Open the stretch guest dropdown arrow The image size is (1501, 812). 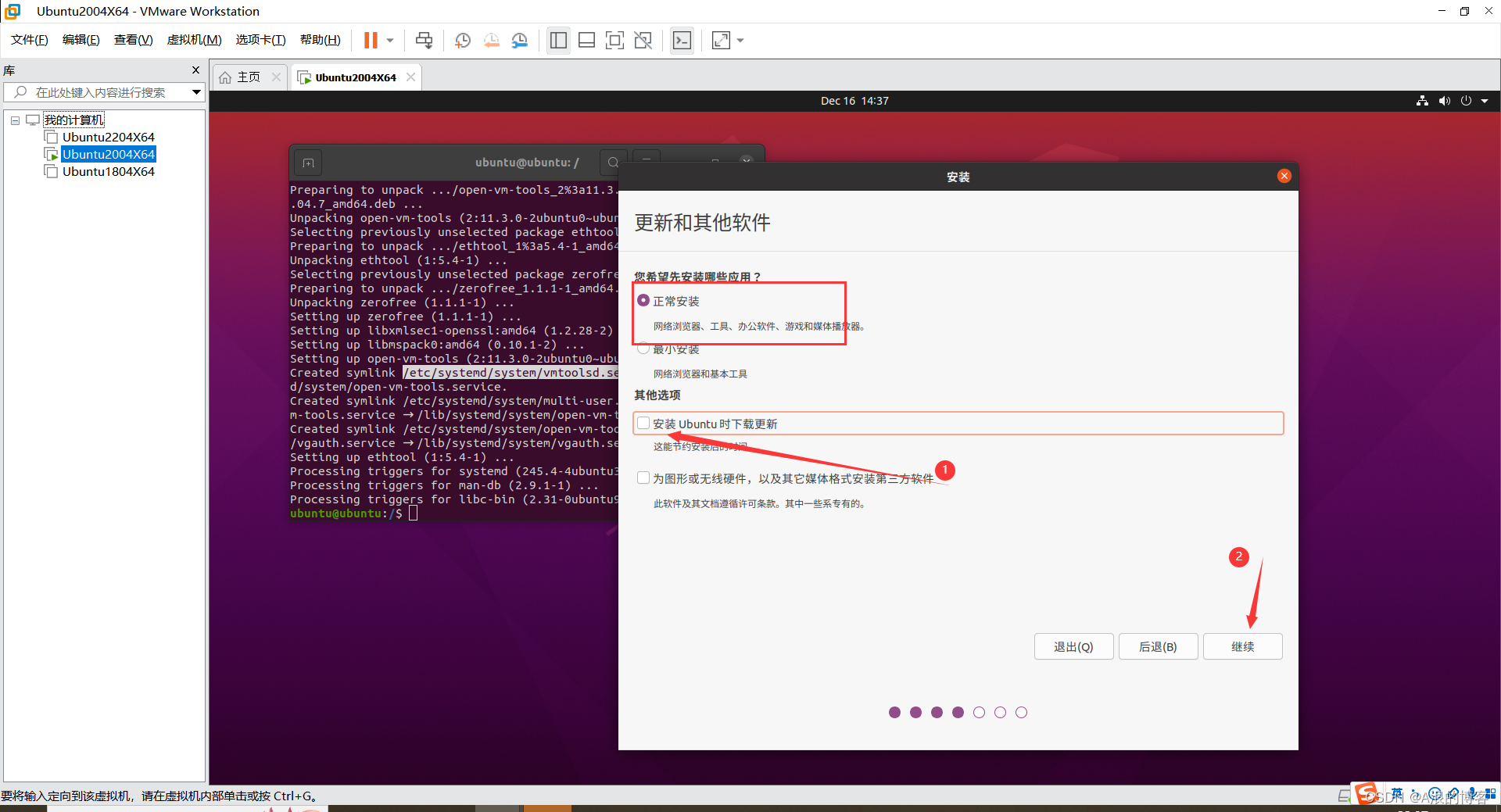740,40
